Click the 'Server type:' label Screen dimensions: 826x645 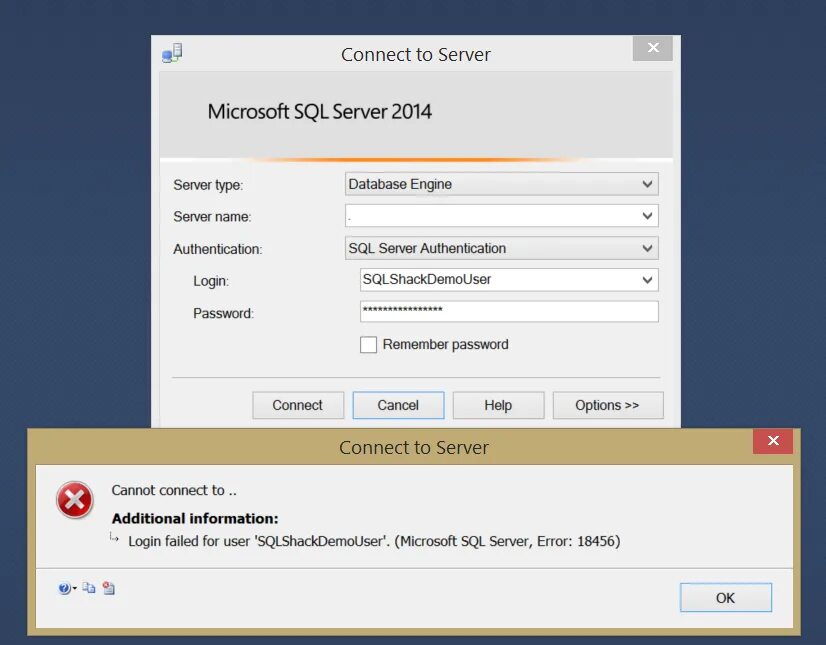pos(208,185)
